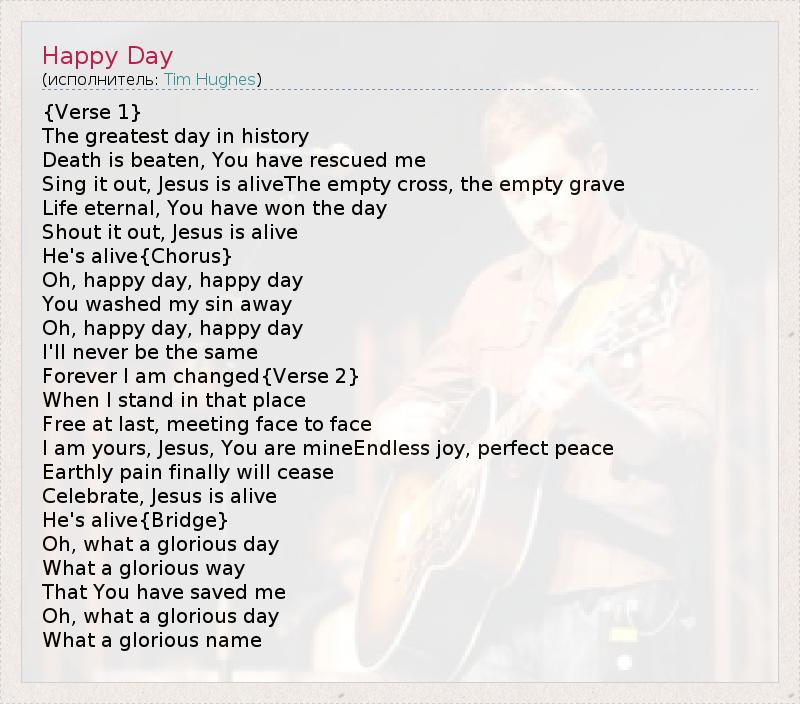Viewport: 800px width, 704px height.
Task: Click 'When I stand in that place'
Action: (x=174, y=400)
